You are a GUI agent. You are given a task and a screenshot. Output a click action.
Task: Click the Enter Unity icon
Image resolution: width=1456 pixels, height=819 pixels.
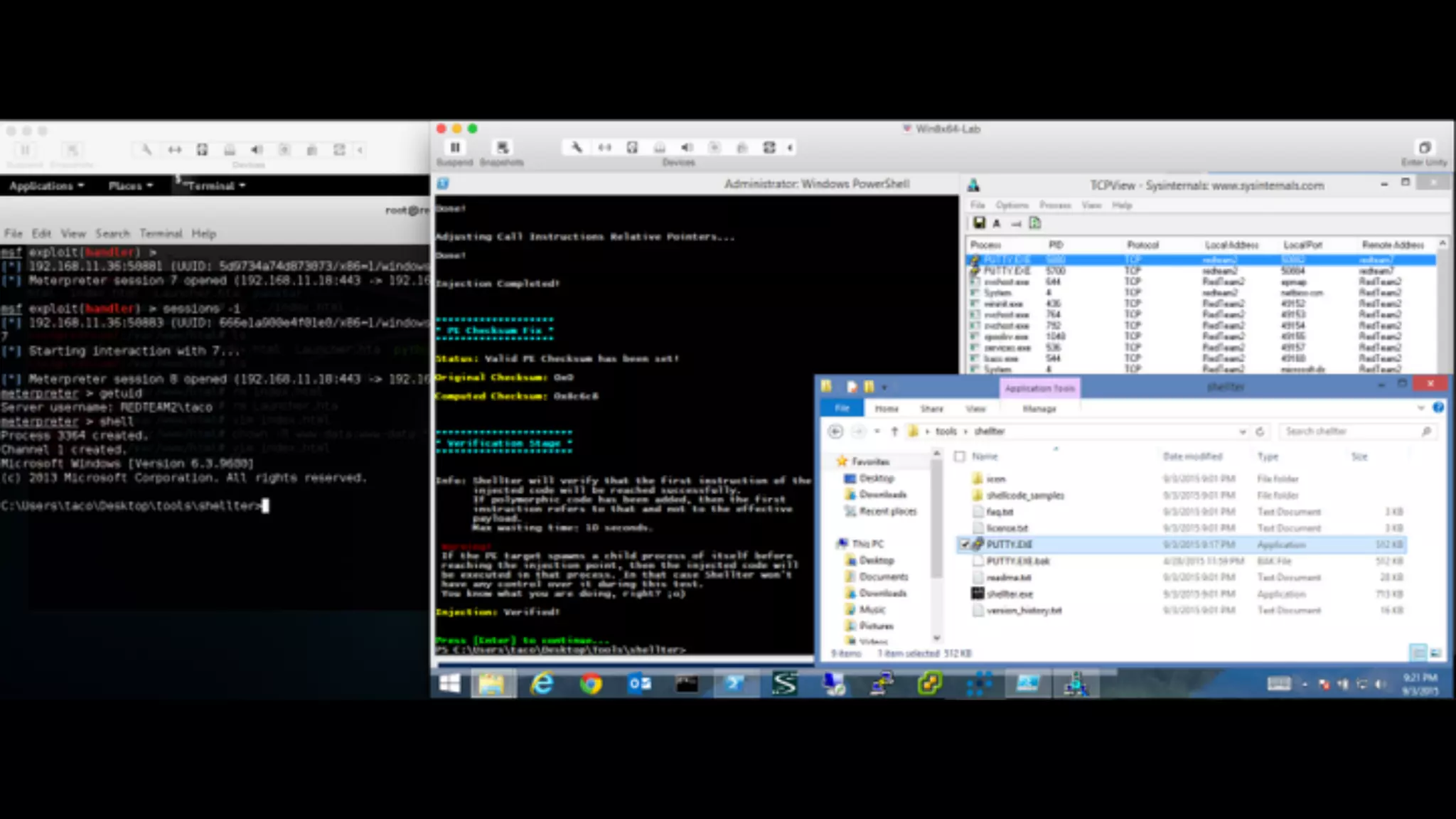(x=1424, y=148)
